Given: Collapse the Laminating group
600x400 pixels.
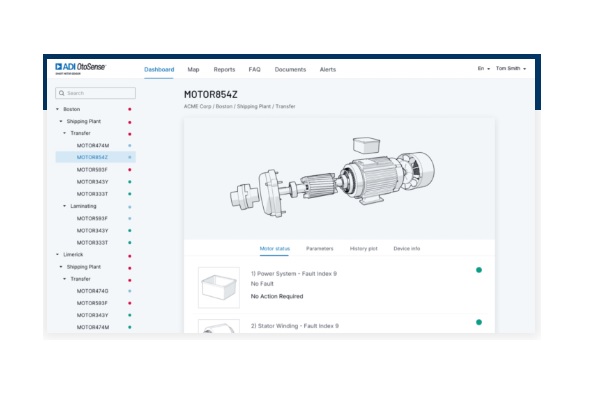Looking at the screenshot, I should (x=66, y=206).
